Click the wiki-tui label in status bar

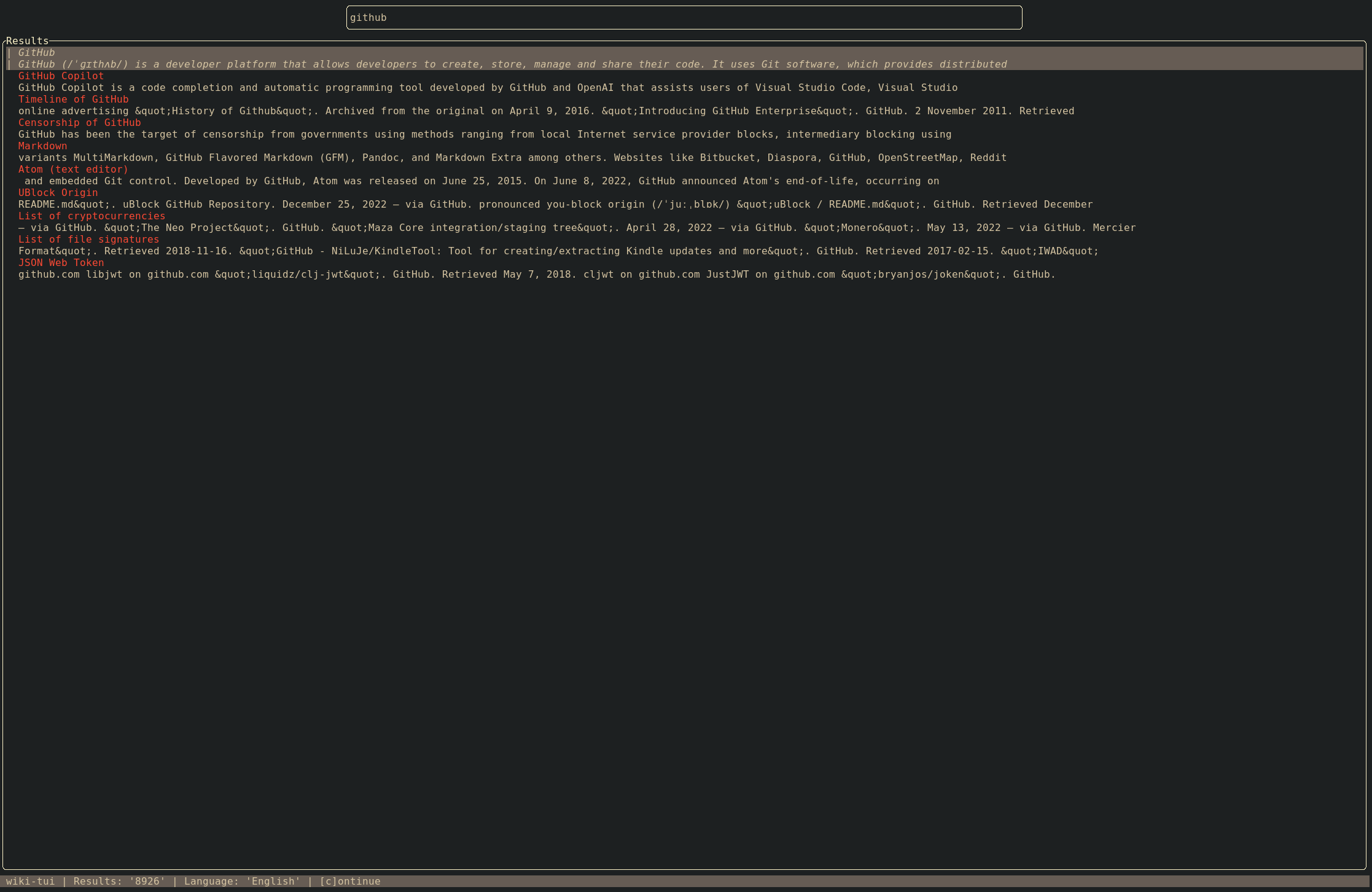pos(30,882)
